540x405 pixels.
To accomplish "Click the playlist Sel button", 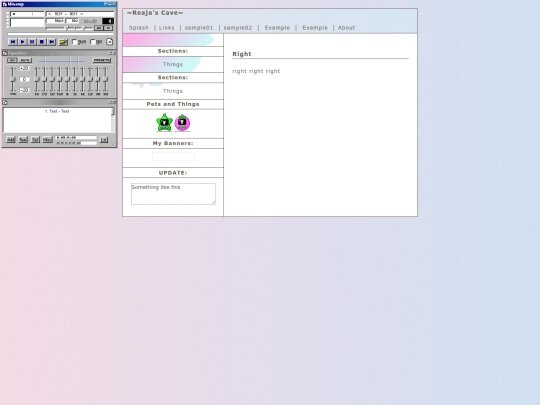I will (x=35, y=139).
